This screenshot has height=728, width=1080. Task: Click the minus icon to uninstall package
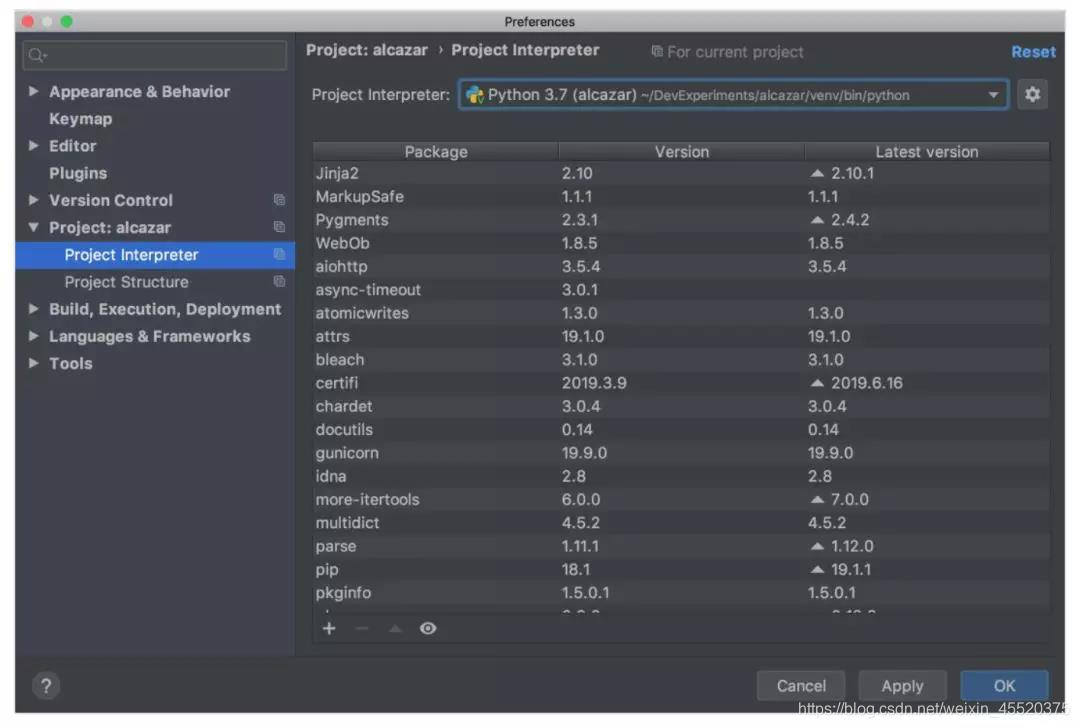coord(362,628)
